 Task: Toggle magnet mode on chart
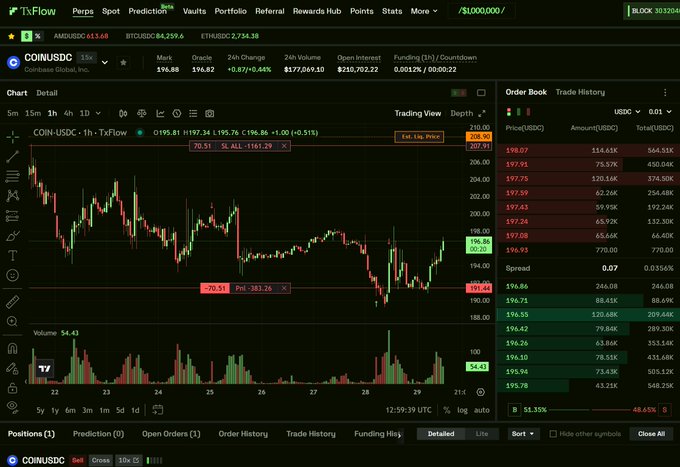tap(13, 348)
